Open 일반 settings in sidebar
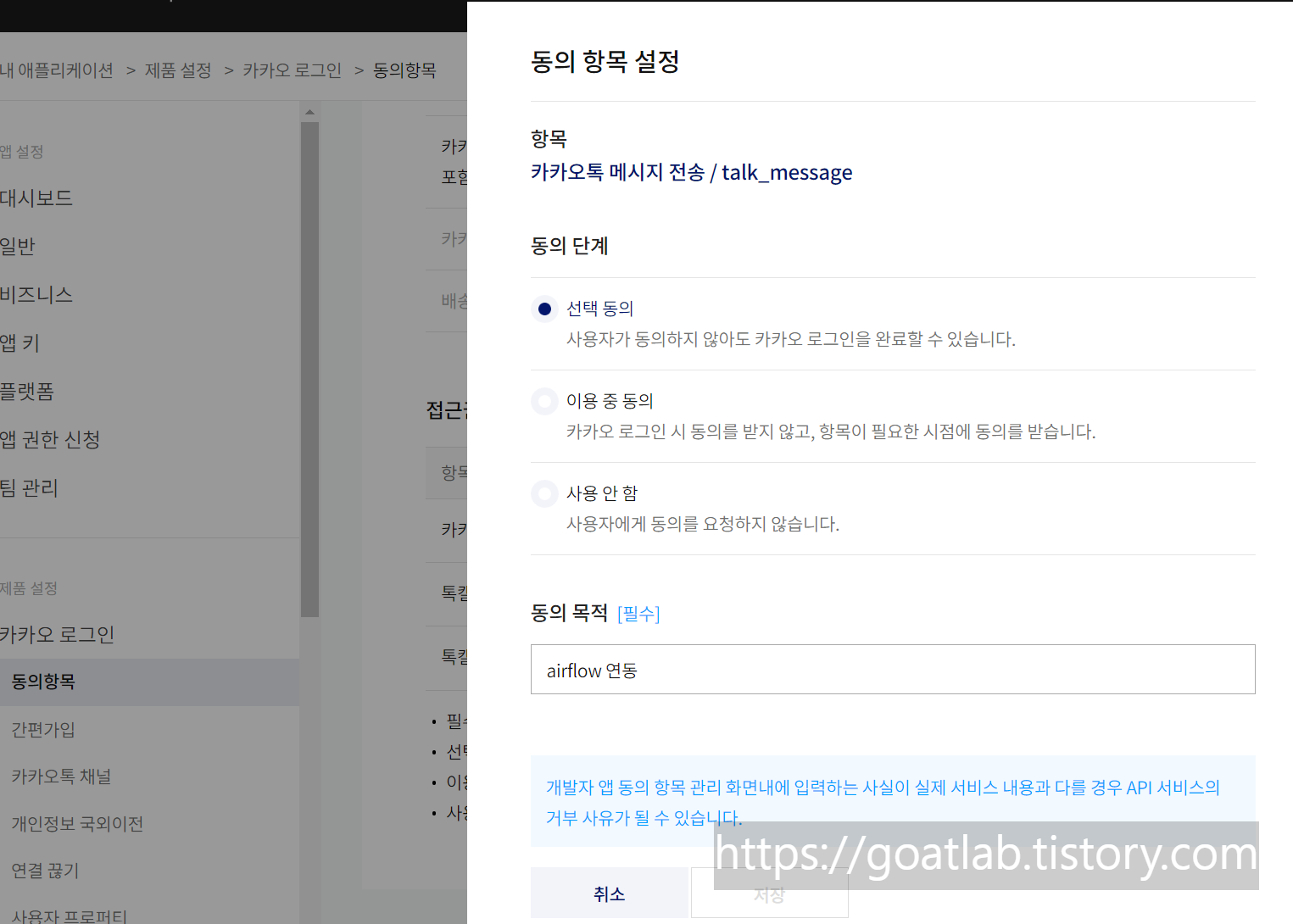Image resolution: width=1293 pixels, height=924 pixels. tap(18, 247)
